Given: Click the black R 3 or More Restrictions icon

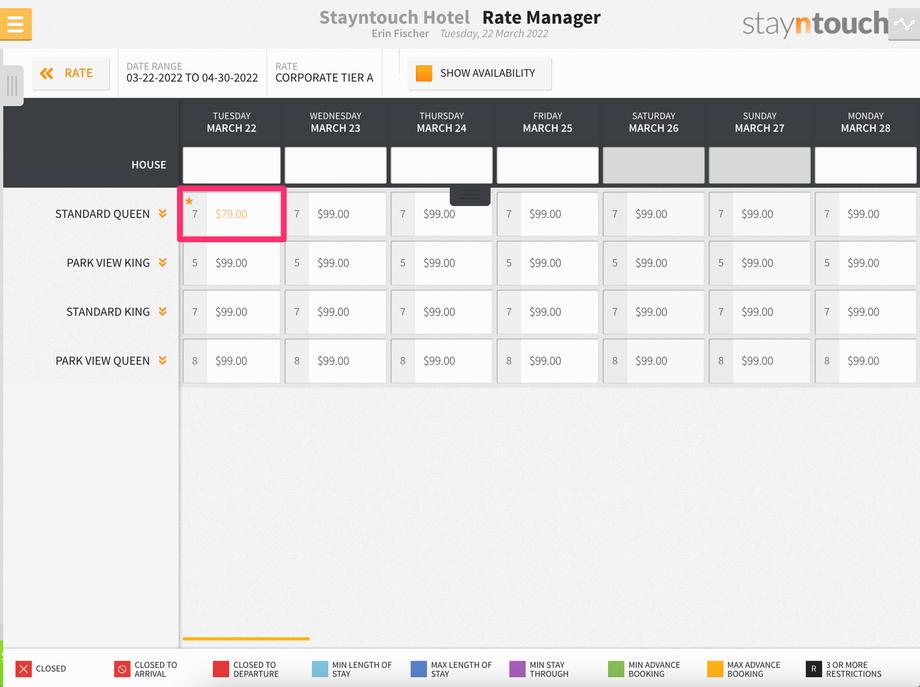Looking at the screenshot, I should click(814, 669).
